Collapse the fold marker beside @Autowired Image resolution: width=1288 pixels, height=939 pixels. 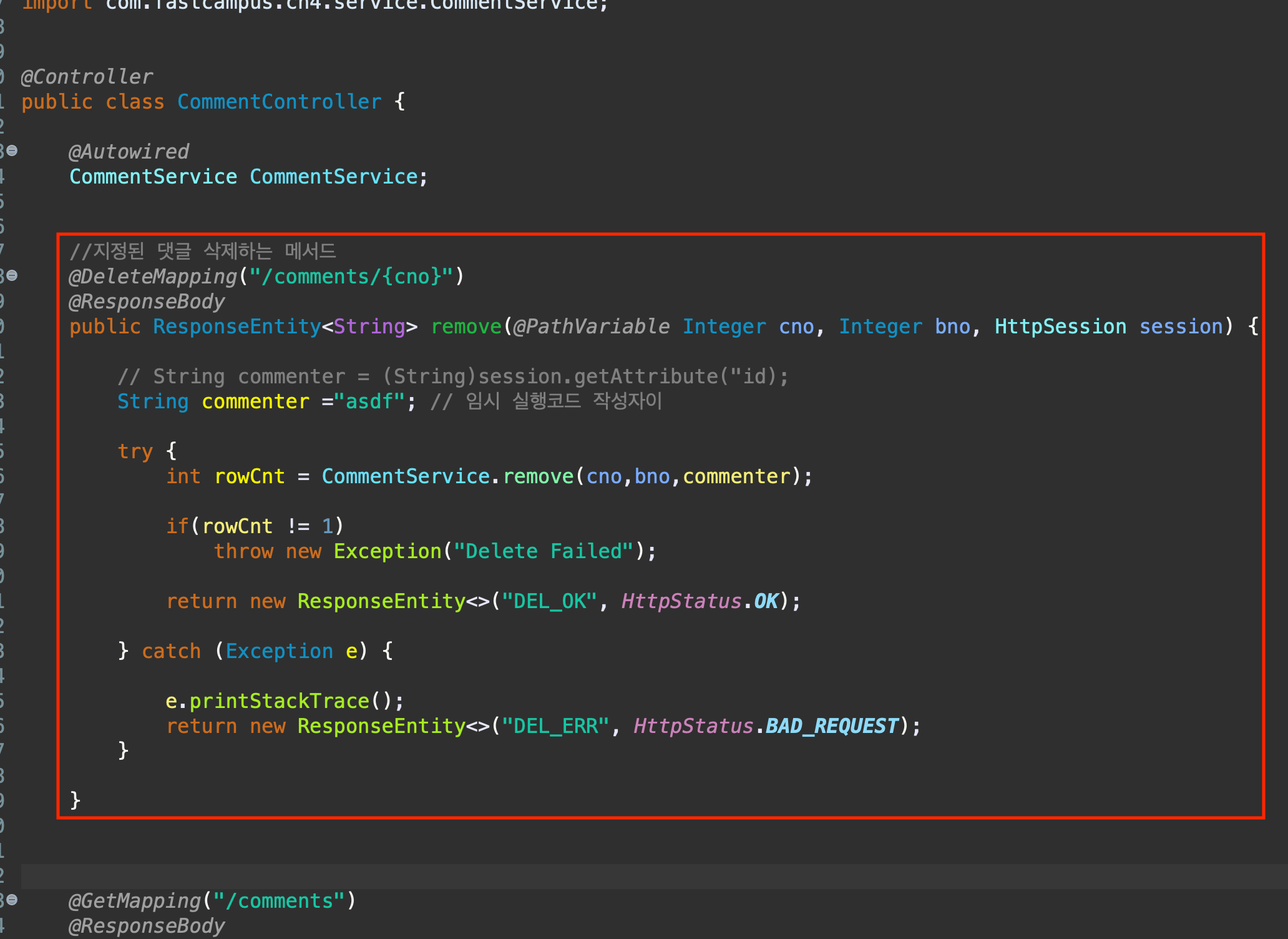click(x=12, y=151)
